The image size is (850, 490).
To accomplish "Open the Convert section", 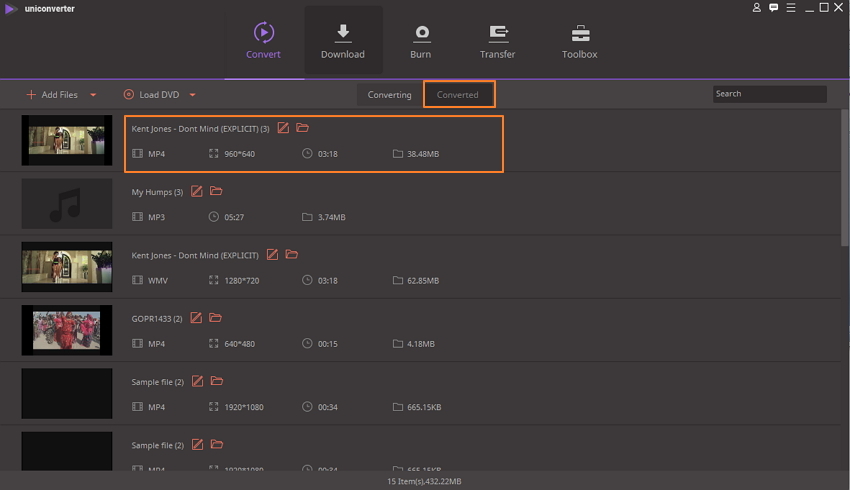I will 263,41.
